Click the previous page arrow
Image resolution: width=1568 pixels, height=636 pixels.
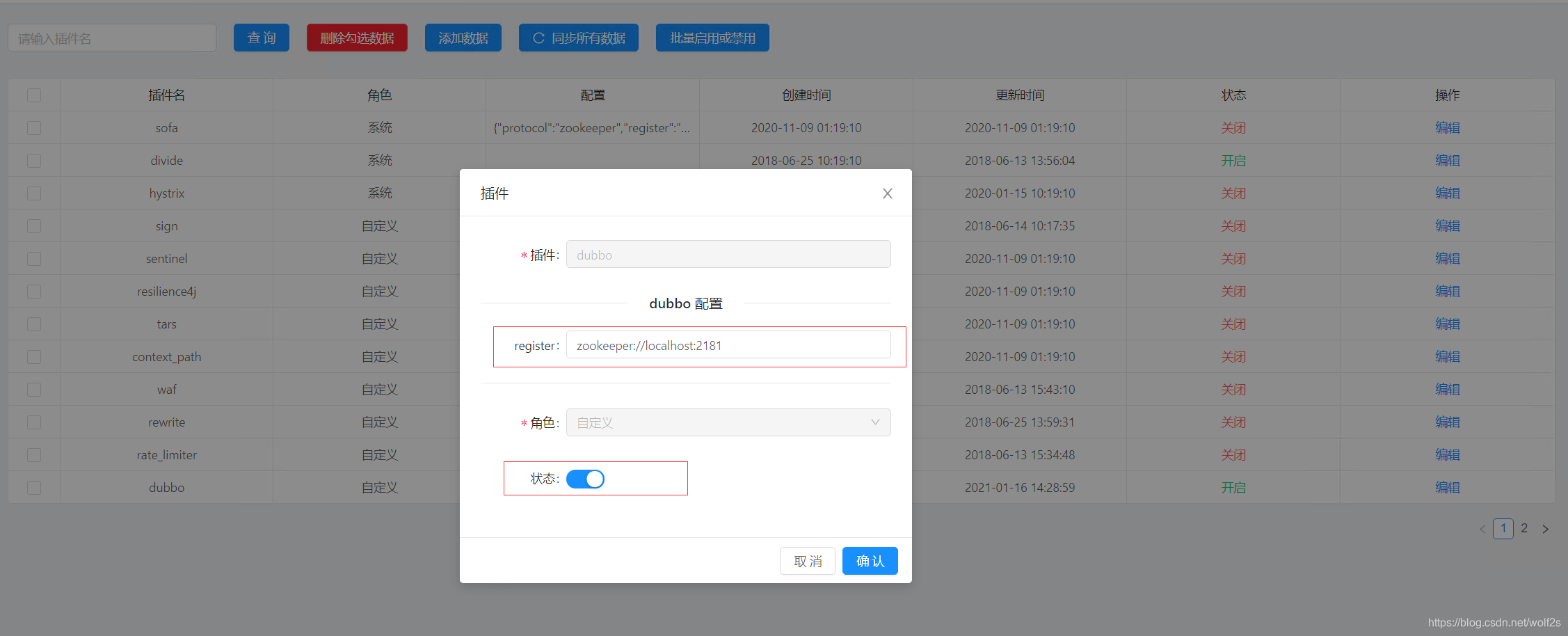pyautogui.click(x=1482, y=529)
